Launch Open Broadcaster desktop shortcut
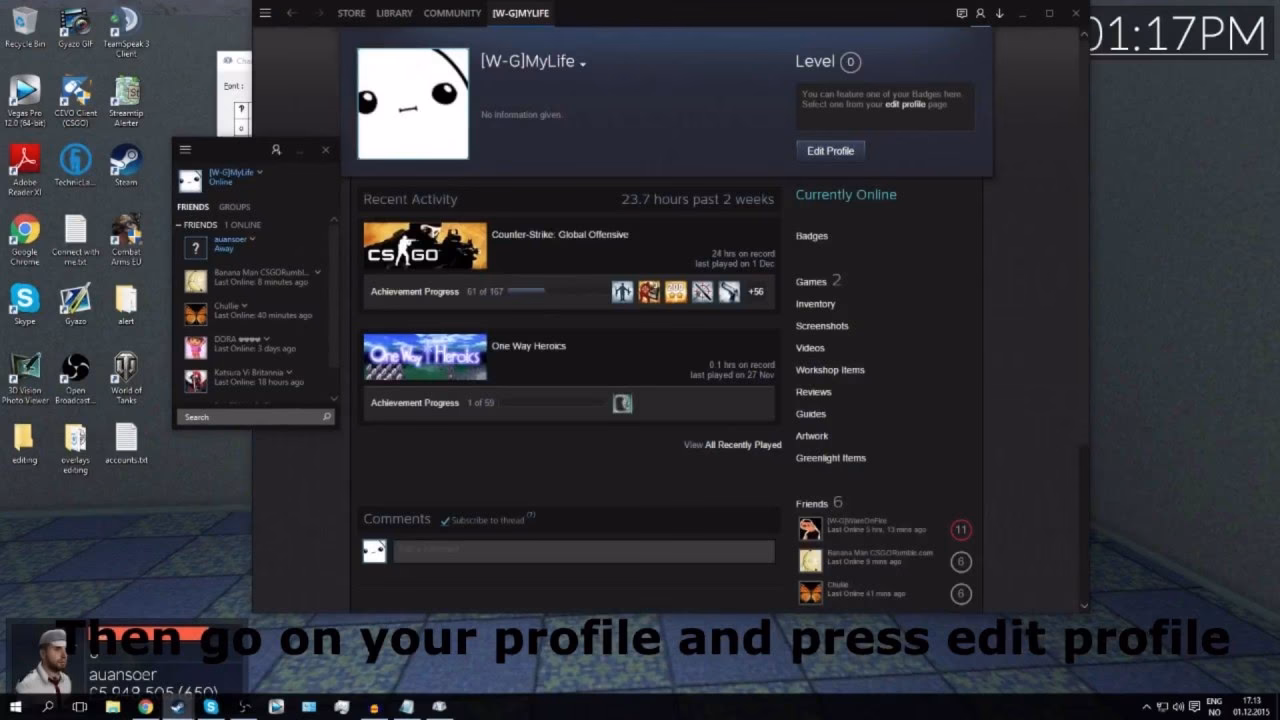 76,378
